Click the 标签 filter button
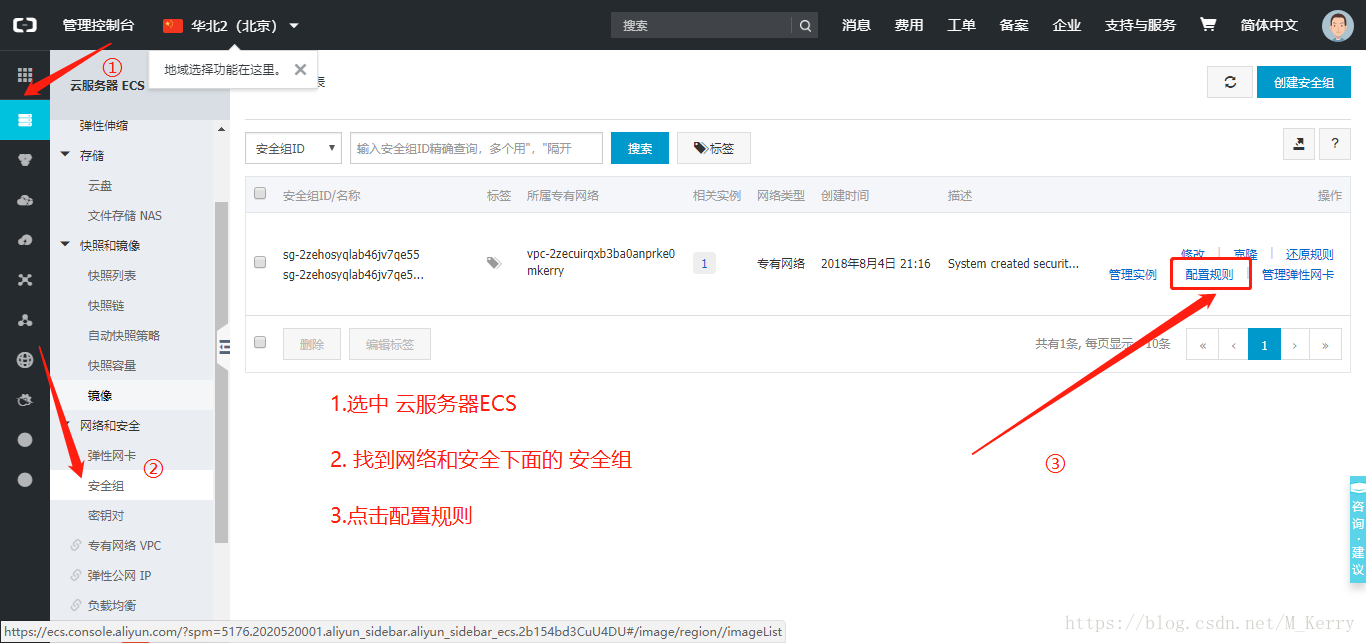The width and height of the screenshot is (1366, 643). coord(714,148)
